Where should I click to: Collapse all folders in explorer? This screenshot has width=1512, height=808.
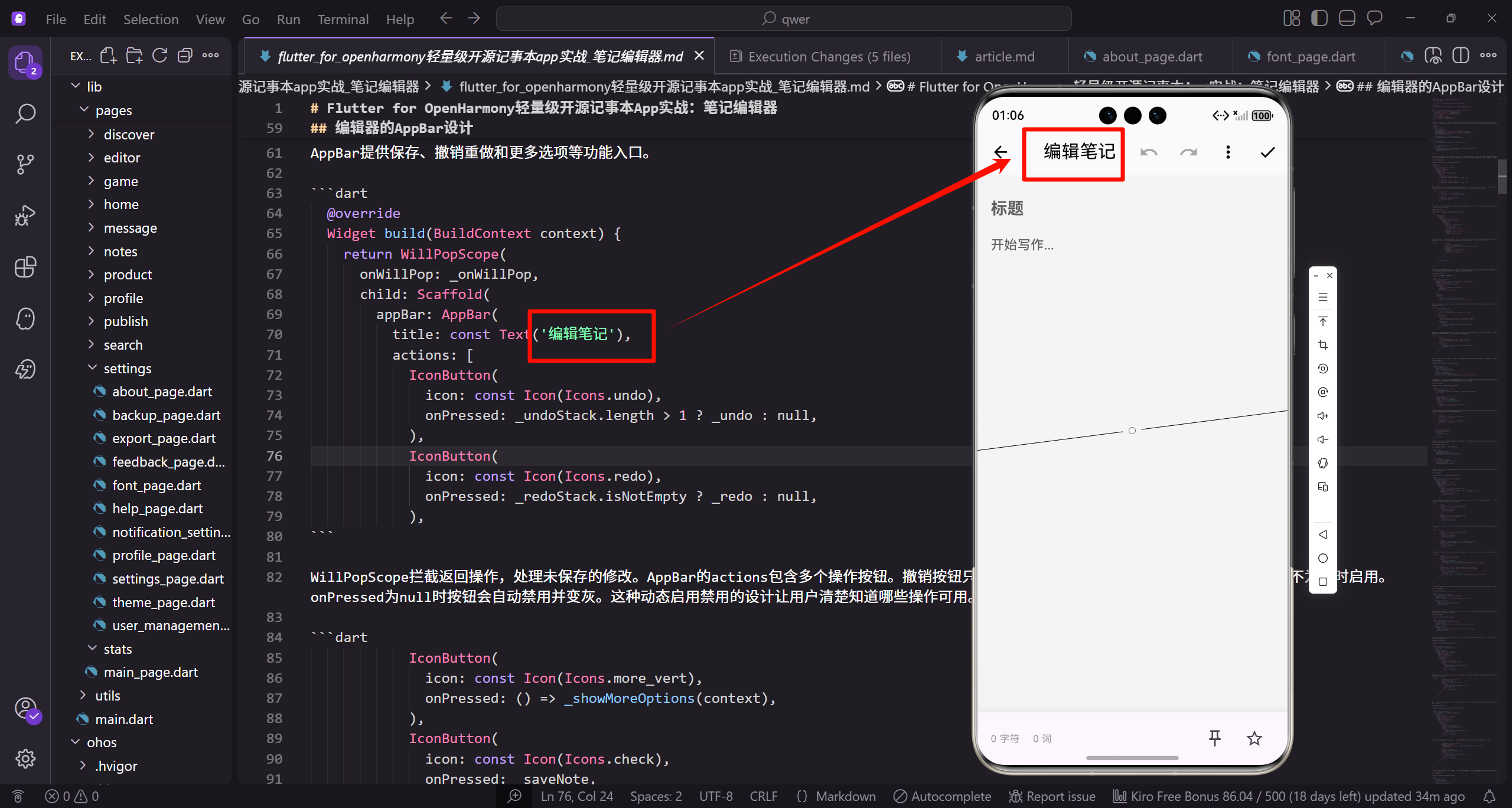[185, 56]
